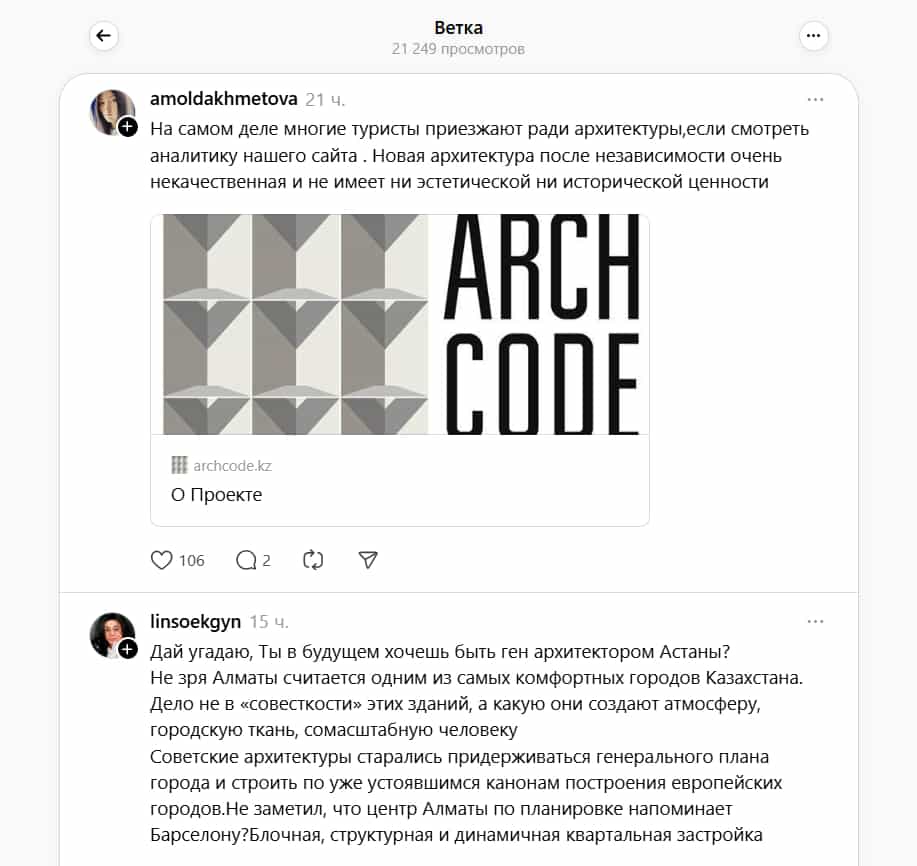Repost amoldakhmetova's post
917x866 pixels.
313,560
